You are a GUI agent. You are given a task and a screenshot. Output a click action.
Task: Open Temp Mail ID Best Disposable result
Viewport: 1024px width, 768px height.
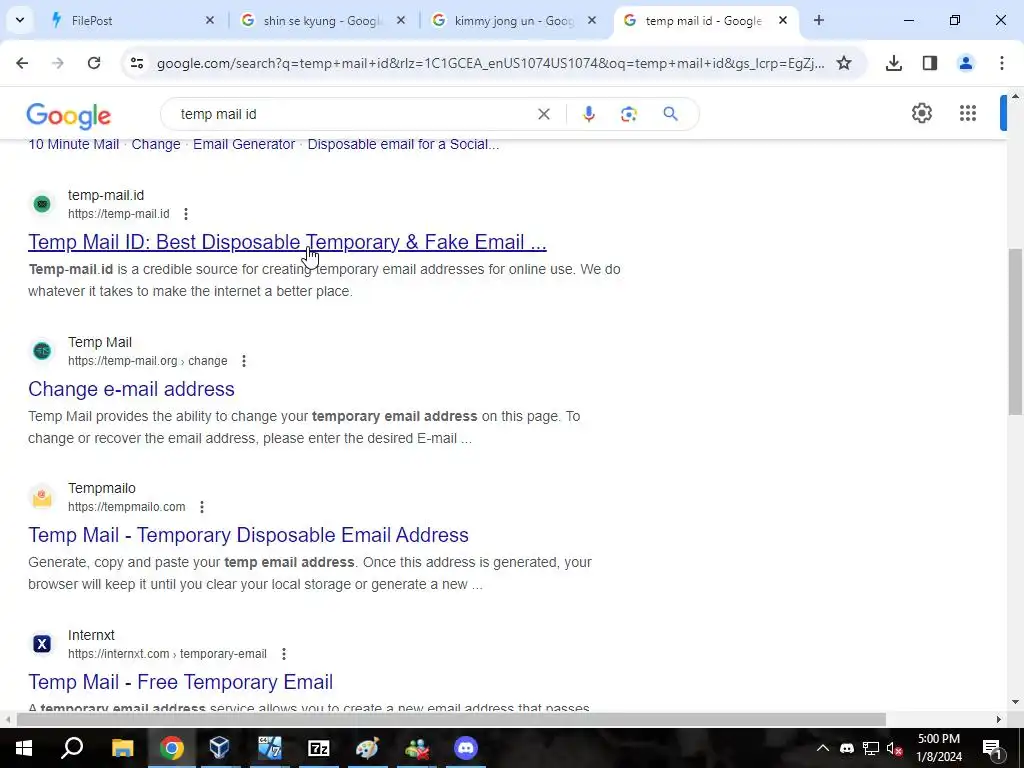coord(287,242)
